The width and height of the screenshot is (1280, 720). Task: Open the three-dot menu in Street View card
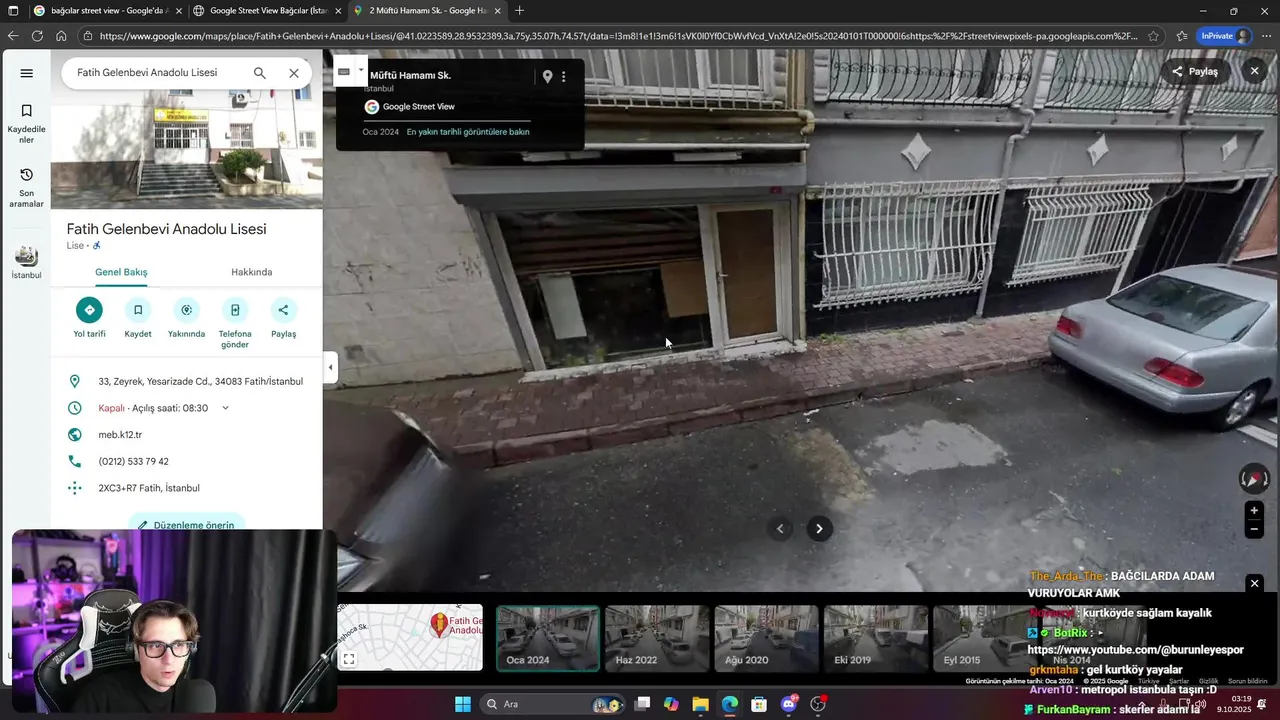point(564,77)
